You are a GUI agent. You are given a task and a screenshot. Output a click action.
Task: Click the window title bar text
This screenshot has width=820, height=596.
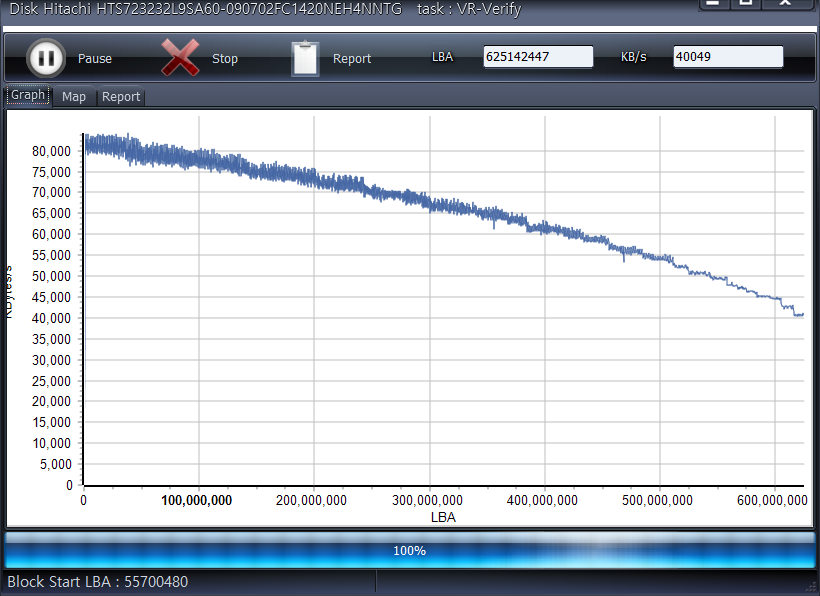click(x=265, y=9)
